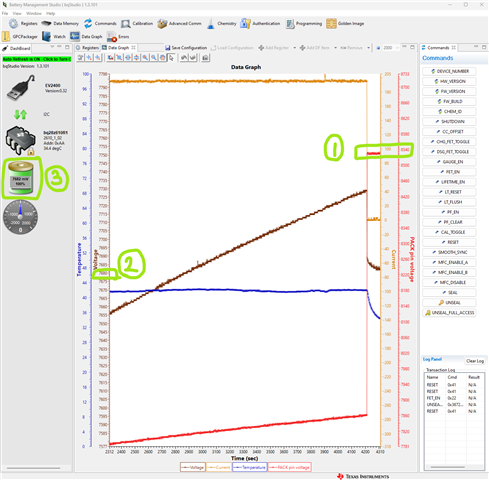Launch the Calibration tool
Screen dimensions: 489x480
point(137,24)
